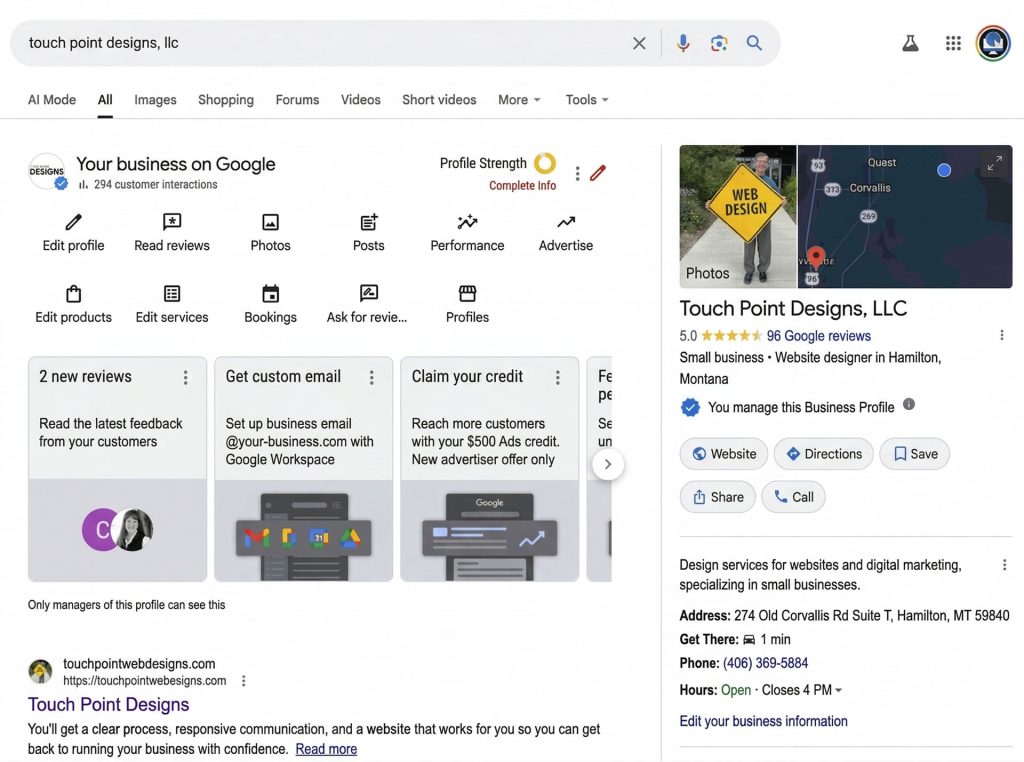The image size is (1024, 762).
Task: Select the Read reviews icon
Action: (171, 224)
